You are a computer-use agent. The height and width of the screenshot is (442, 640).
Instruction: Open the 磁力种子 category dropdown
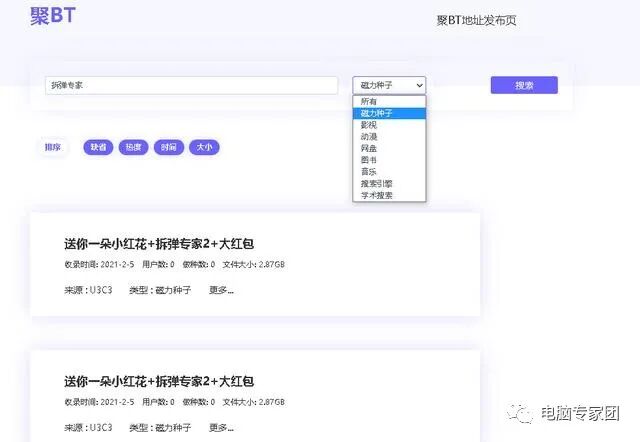(x=389, y=85)
